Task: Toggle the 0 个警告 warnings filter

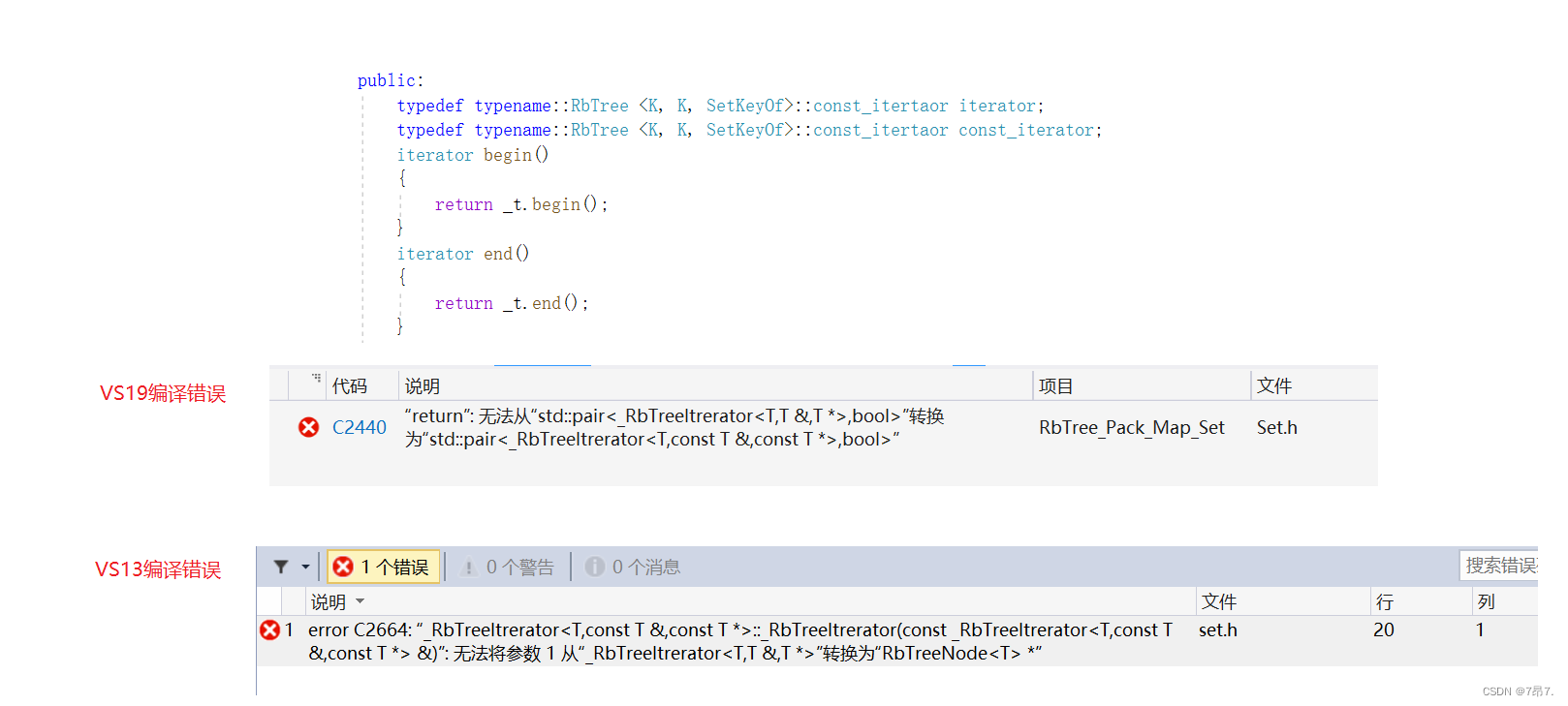Action: click(507, 567)
